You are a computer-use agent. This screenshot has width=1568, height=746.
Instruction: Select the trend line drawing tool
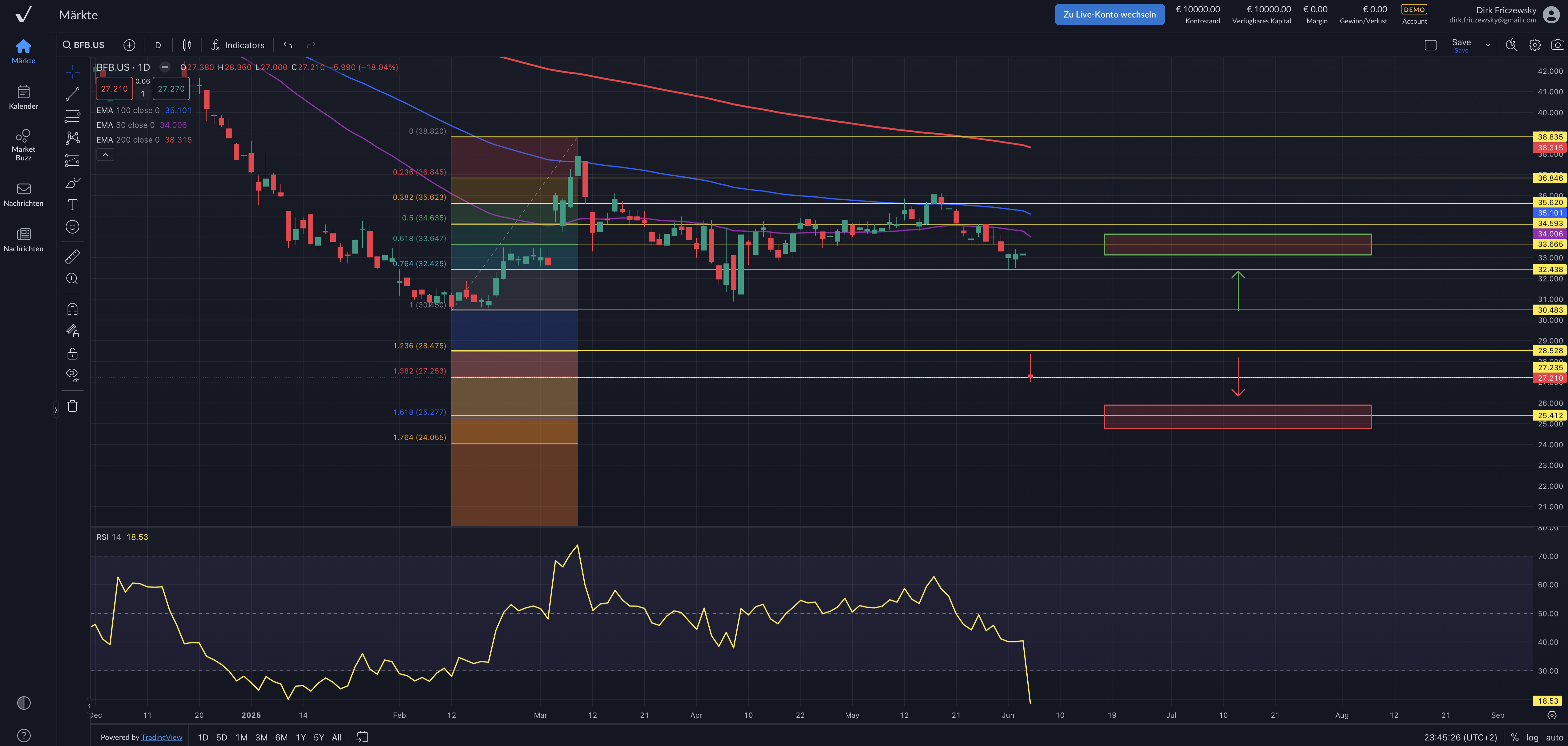pos(73,94)
